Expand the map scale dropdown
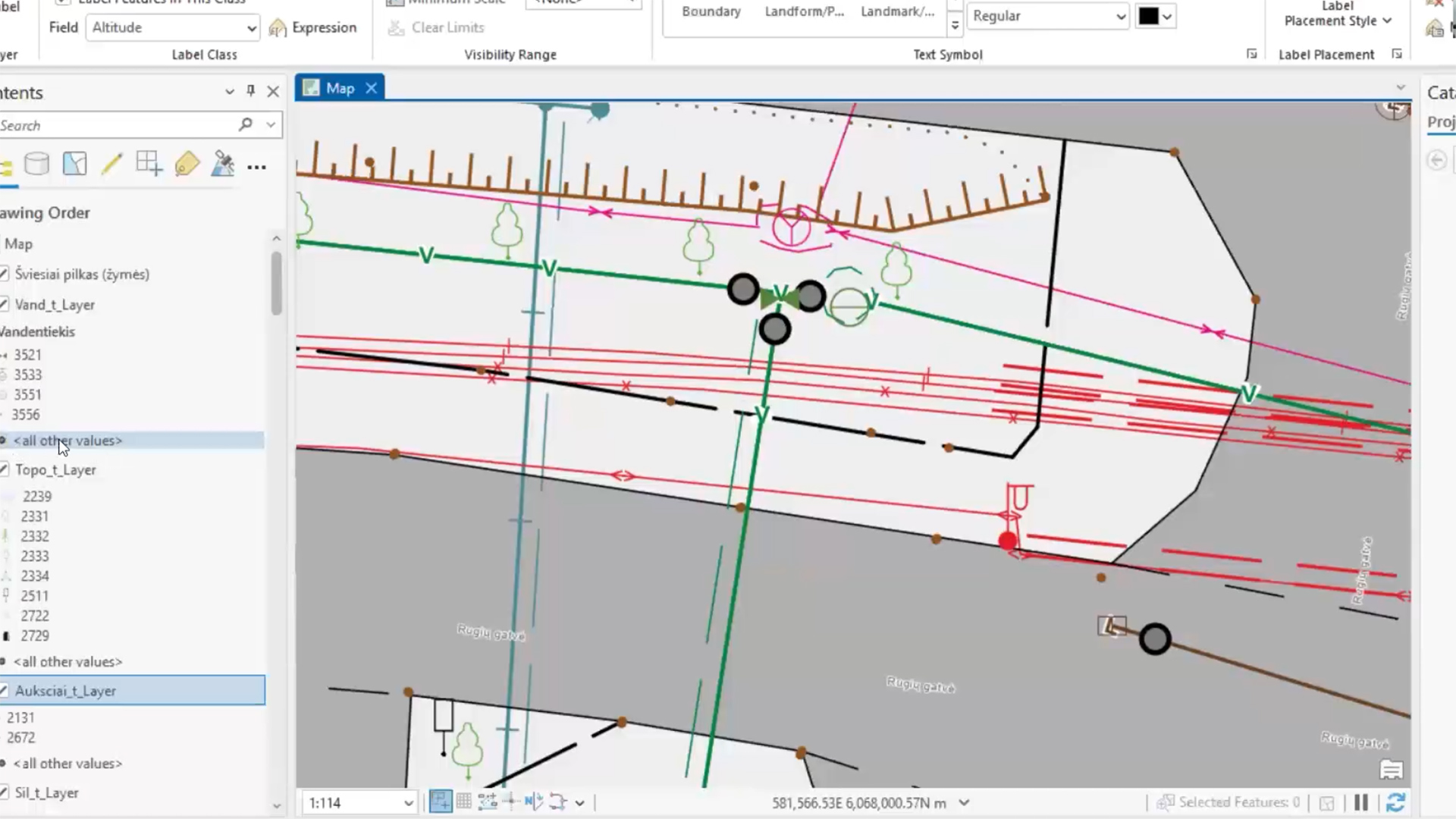 [408, 803]
